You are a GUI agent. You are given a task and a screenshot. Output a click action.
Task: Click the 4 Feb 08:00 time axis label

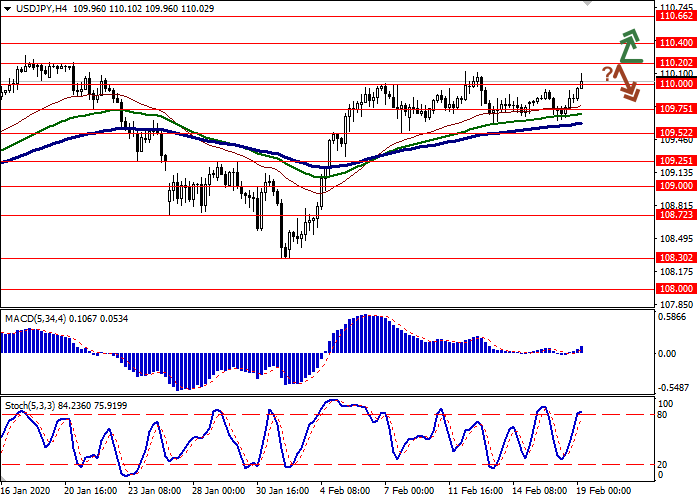(347, 491)
